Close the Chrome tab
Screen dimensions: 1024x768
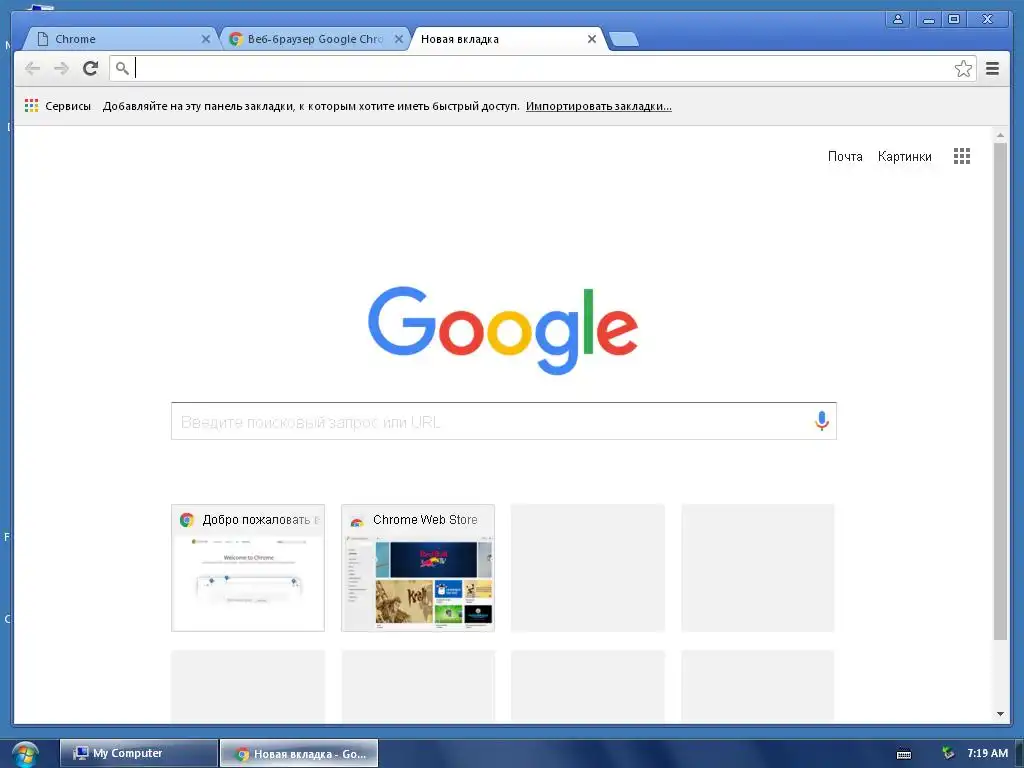[x=206, y=39]
